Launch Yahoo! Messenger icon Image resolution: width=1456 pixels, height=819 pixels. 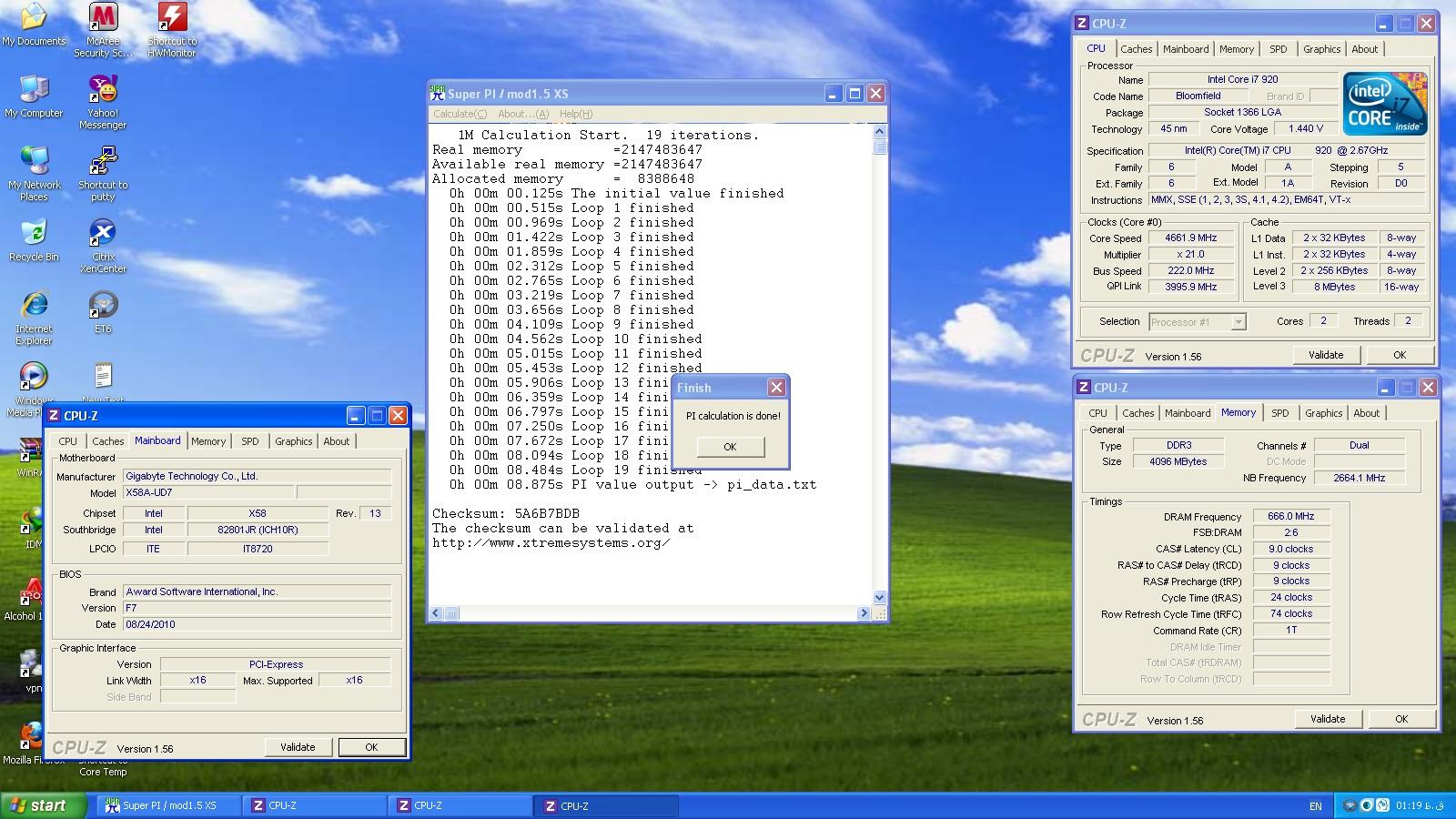tap(103, 102)
